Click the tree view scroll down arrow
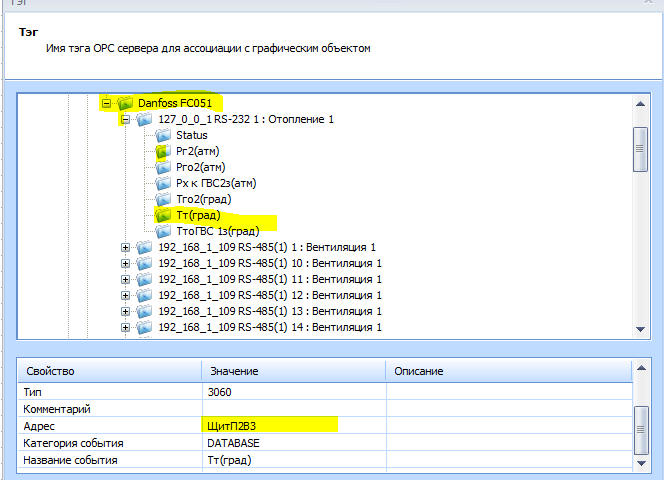The image size is (664, 480). (640, 329)
